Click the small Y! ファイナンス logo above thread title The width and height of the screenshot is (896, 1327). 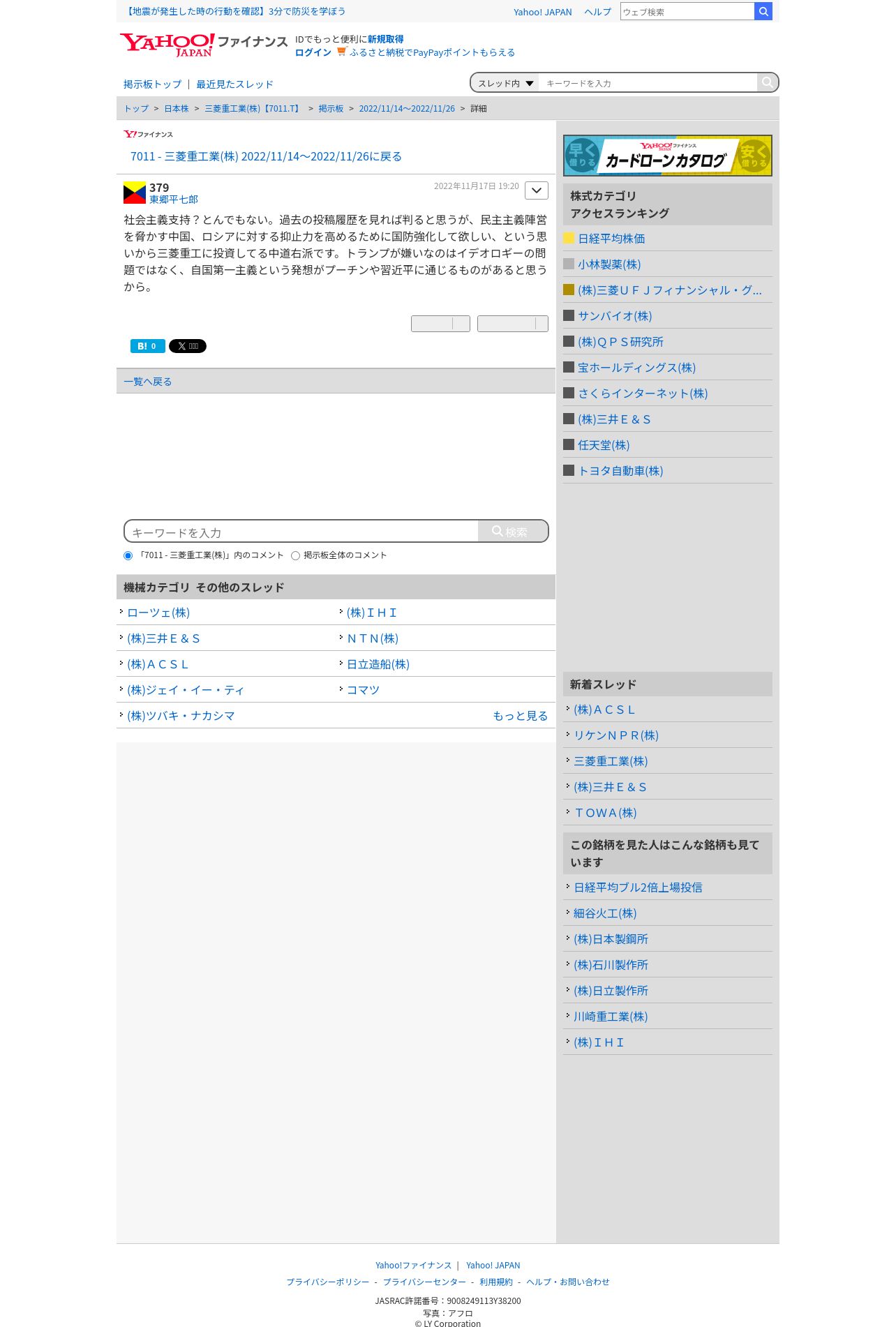pyautogui.click(x=148, y=134)
